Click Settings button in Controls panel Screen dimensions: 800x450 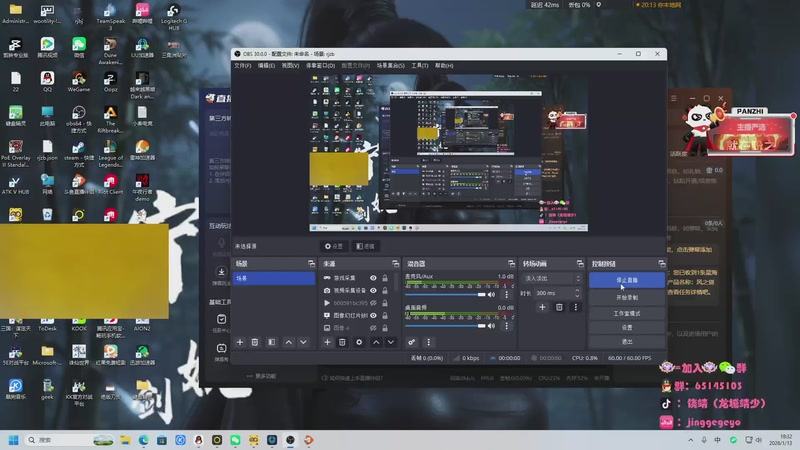pos(627,328)
